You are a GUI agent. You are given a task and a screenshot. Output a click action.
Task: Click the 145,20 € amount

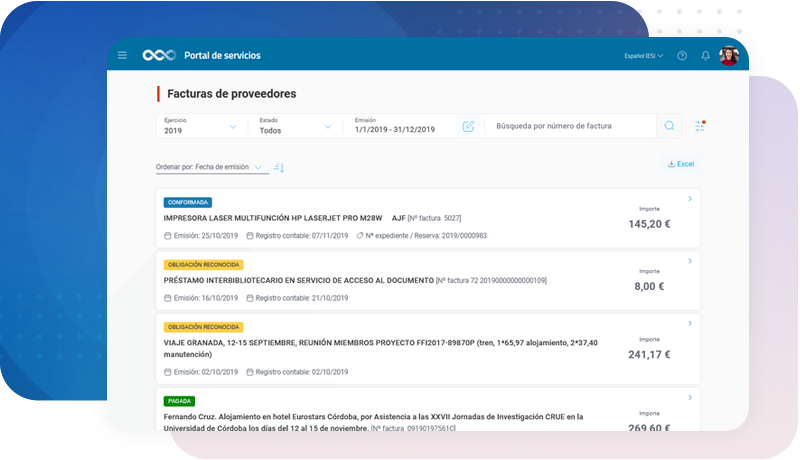pyautogui.click(x=649, y=224)
